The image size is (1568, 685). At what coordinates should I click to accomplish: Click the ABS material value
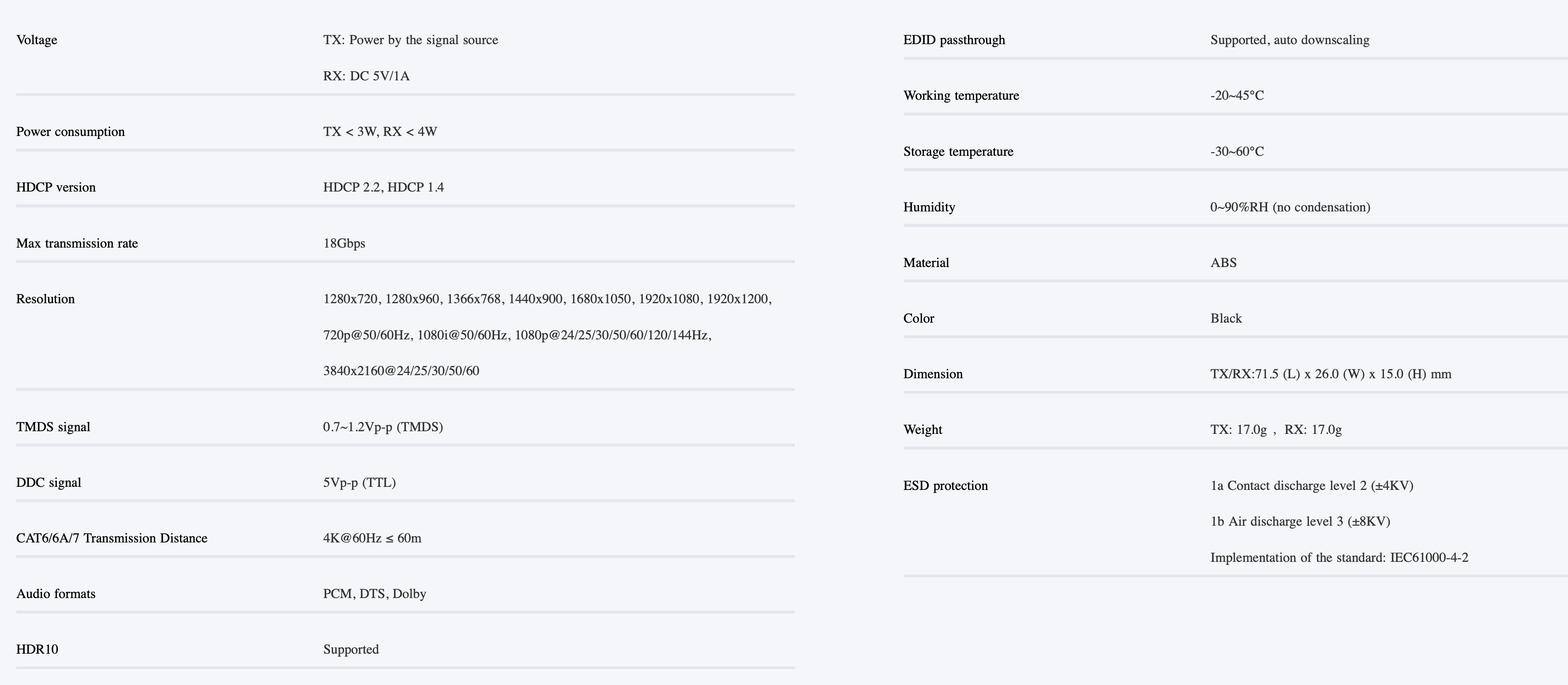click(x=1223, y=263)
